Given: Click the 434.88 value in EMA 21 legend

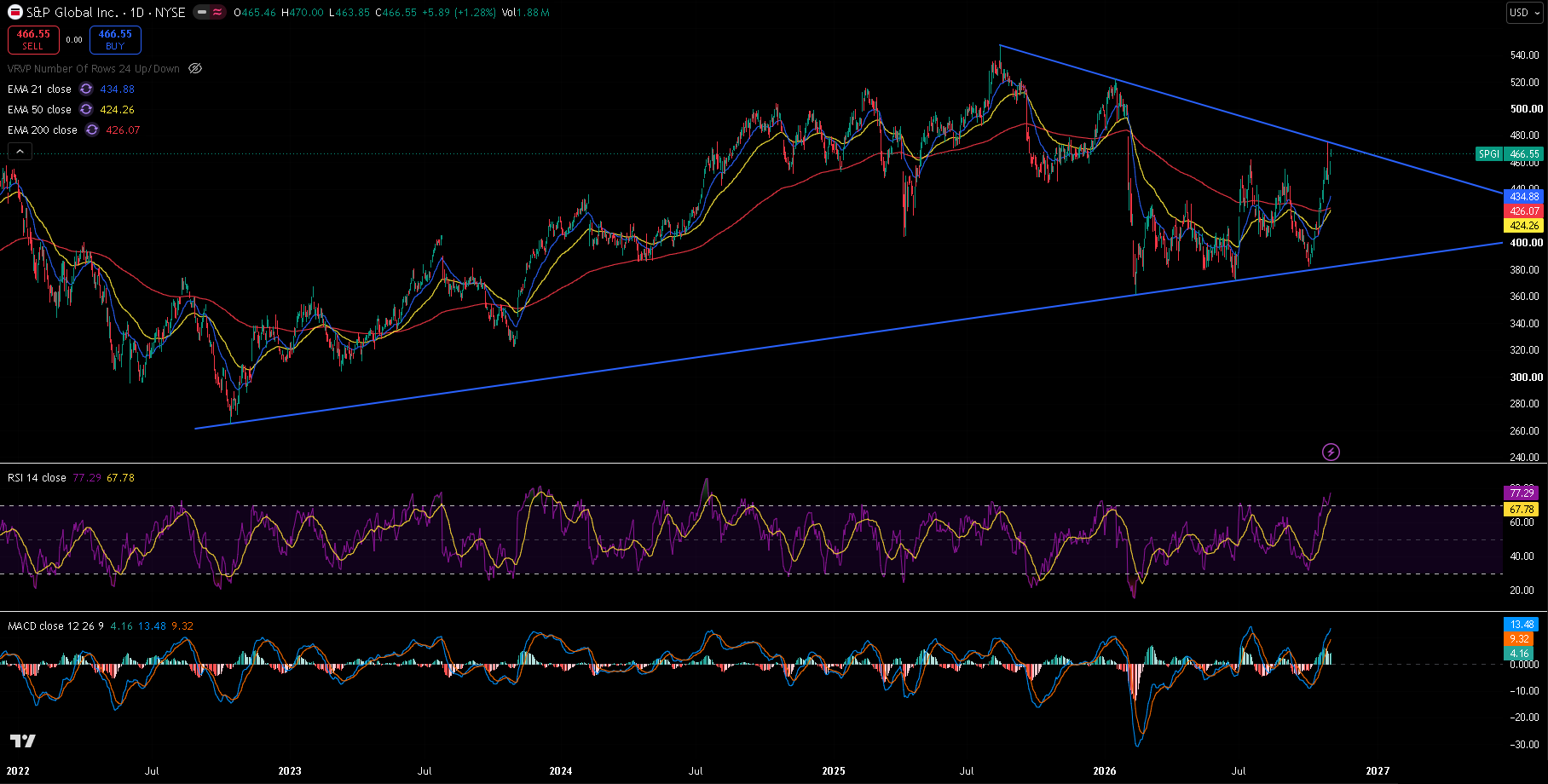Looking at the screenshot, I should coord(118,89).
